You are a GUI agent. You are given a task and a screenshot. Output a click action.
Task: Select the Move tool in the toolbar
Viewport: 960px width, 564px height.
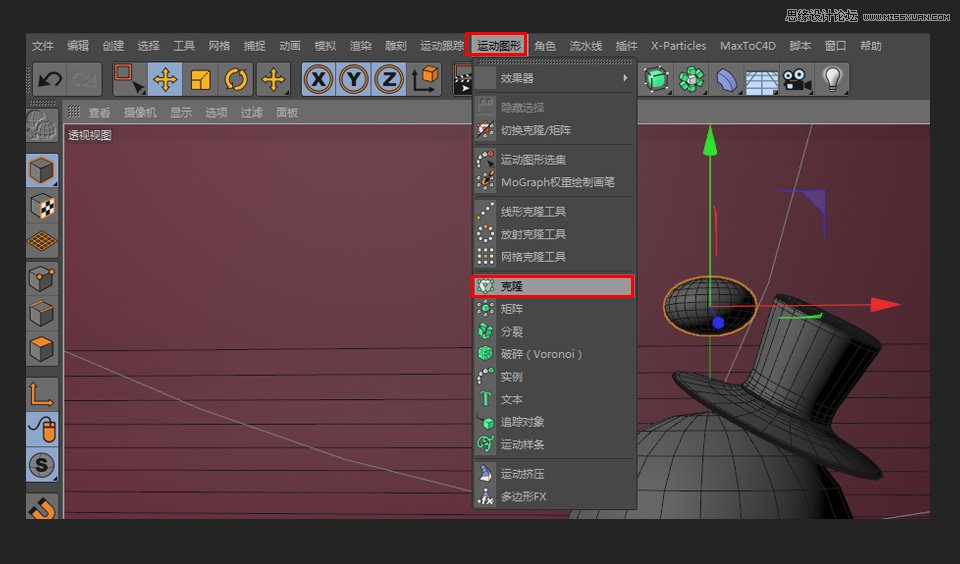tap(165, 79)
